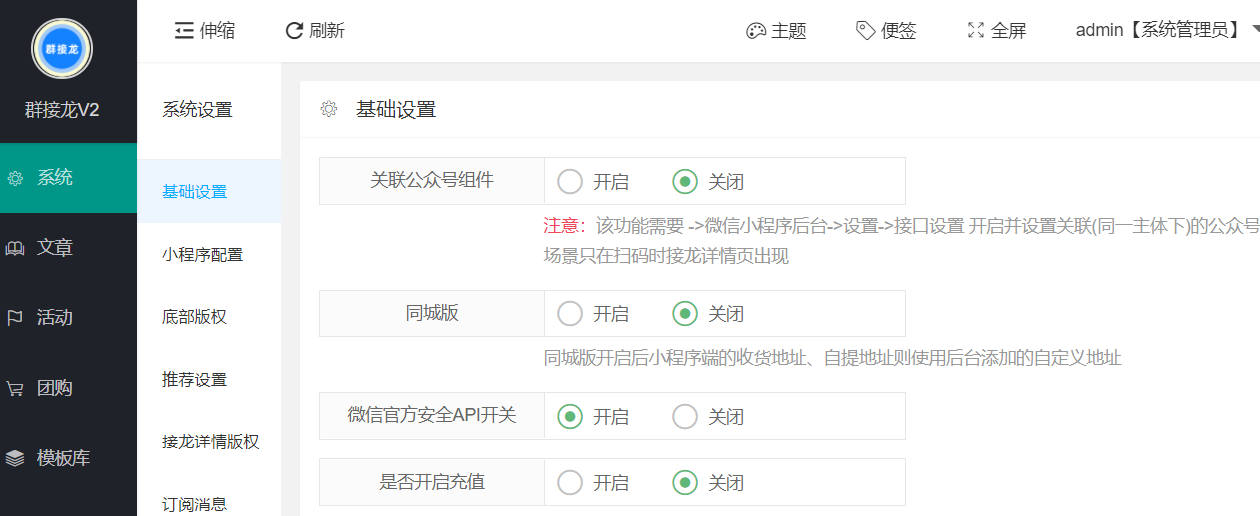Select the 系统 gear icon in sidebar

[15, 179]
